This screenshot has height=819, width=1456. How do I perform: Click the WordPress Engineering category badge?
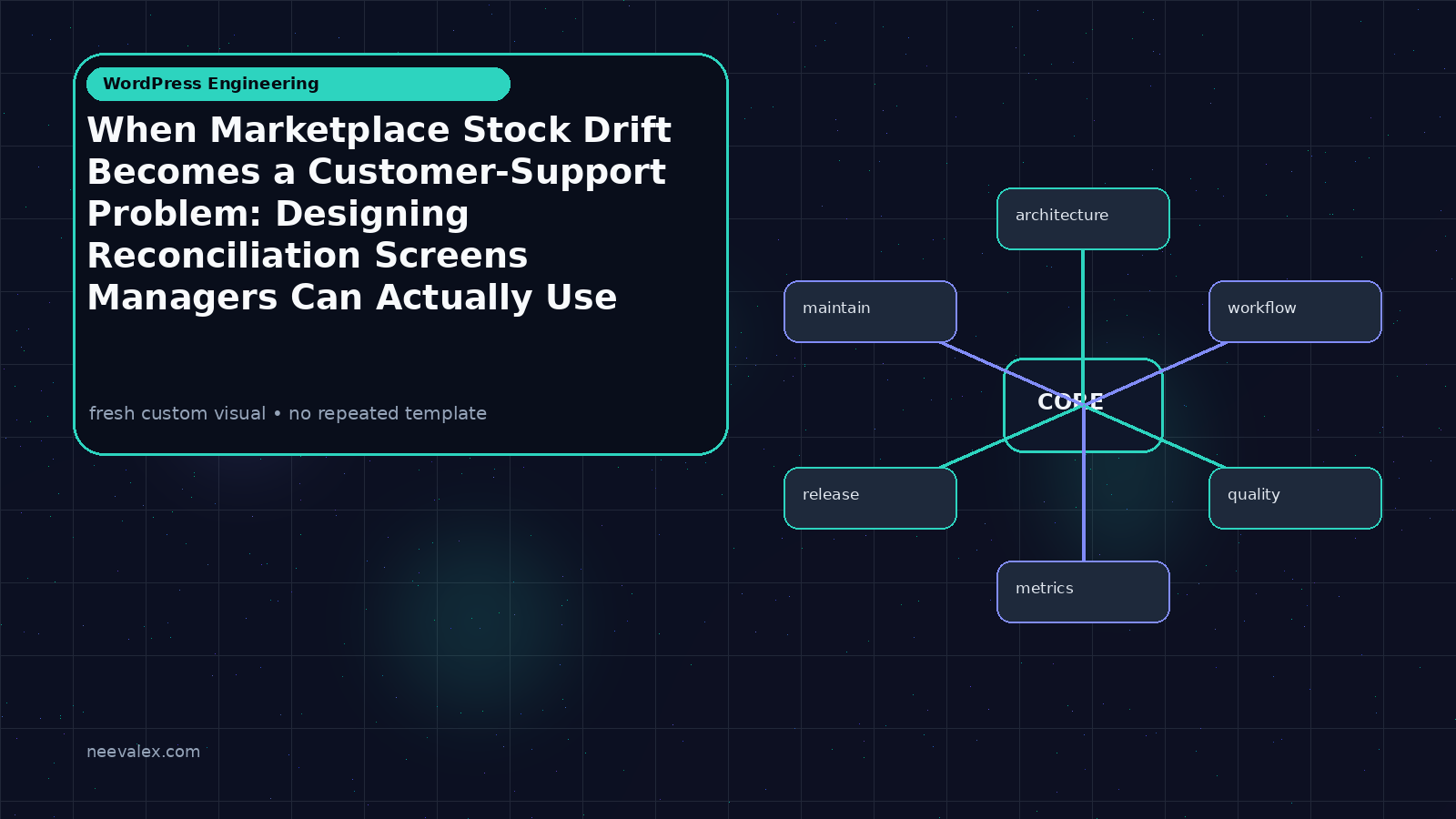coord(298,84)
